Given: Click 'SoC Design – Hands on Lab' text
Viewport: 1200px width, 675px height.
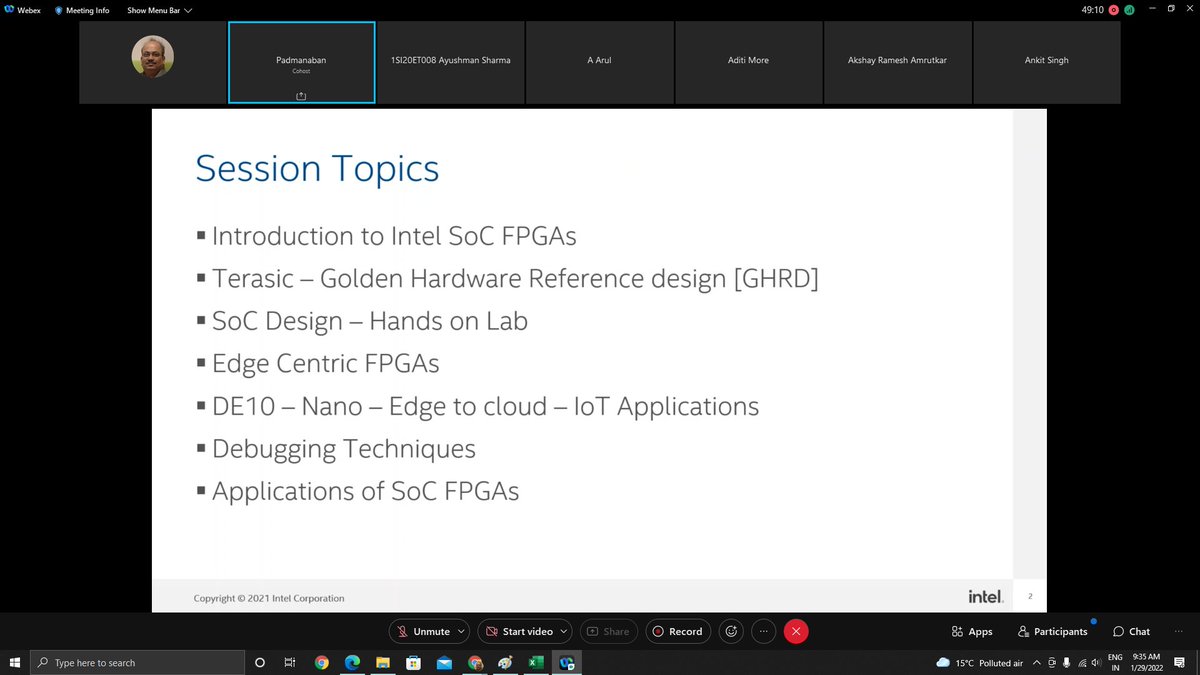Looking at the screenshot, I should tap(369, 321).
